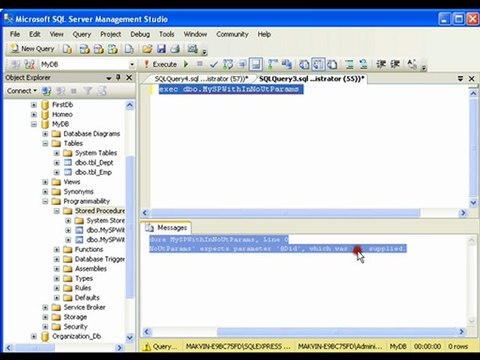Toggle the Object Explorer auto-hide pin
Image resolution: width=480 pixels, height=360 pixels.
(118, 78)
